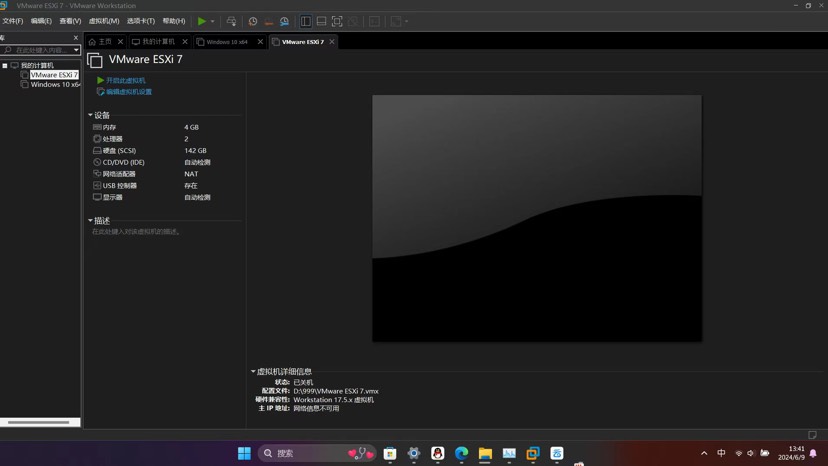Click the take snapshot toolbar icon
The width and height of the screenshot is (828, 466).
253,21
